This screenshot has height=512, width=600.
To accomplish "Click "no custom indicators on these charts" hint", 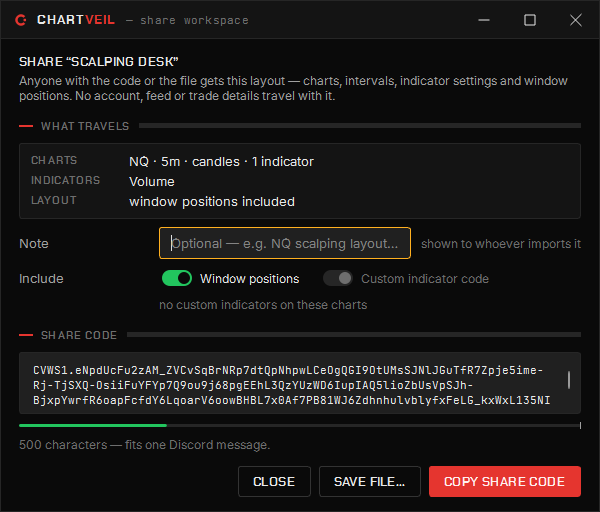I will [x=263, y=305].
